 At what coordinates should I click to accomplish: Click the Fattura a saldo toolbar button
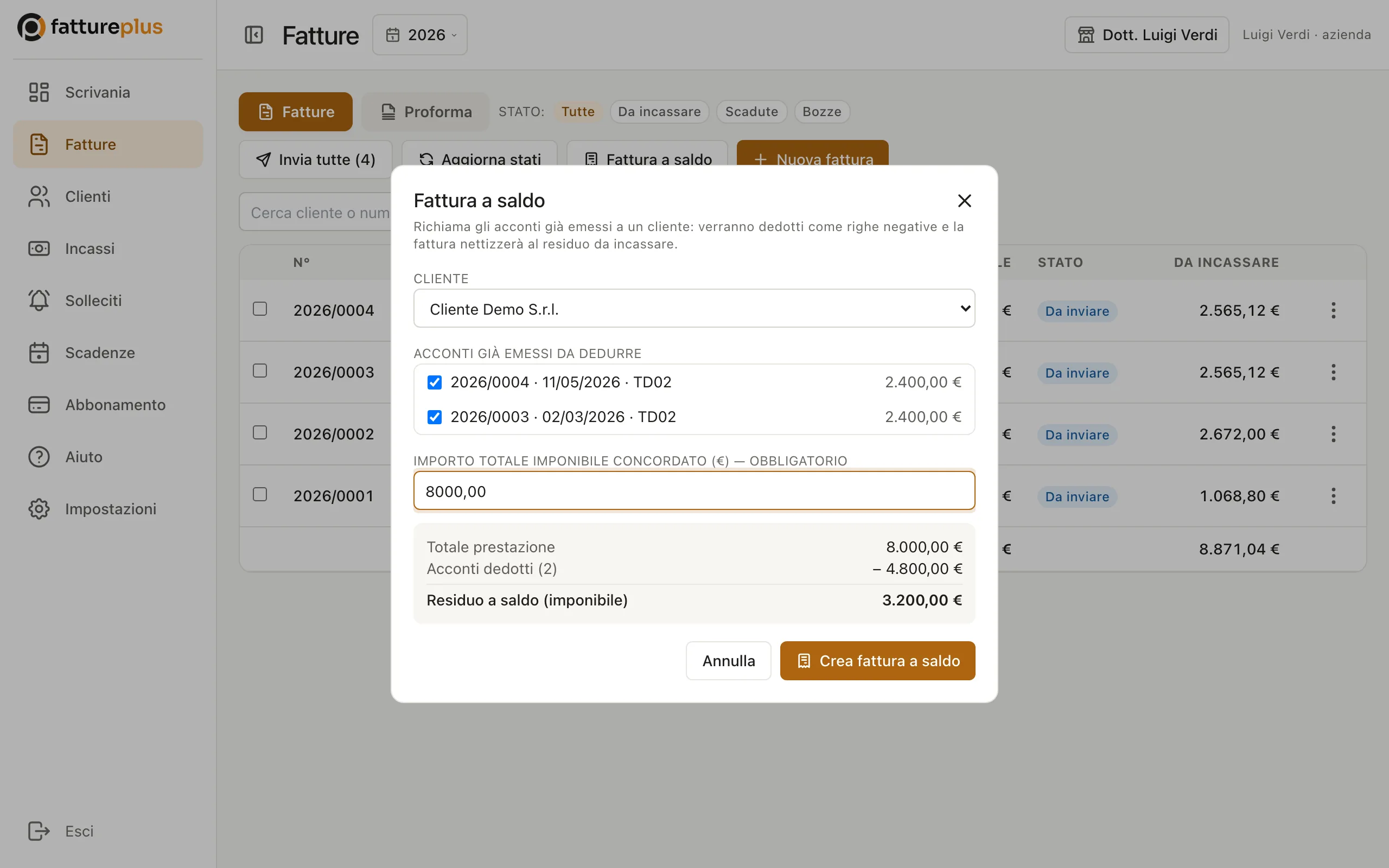point(647,154)
